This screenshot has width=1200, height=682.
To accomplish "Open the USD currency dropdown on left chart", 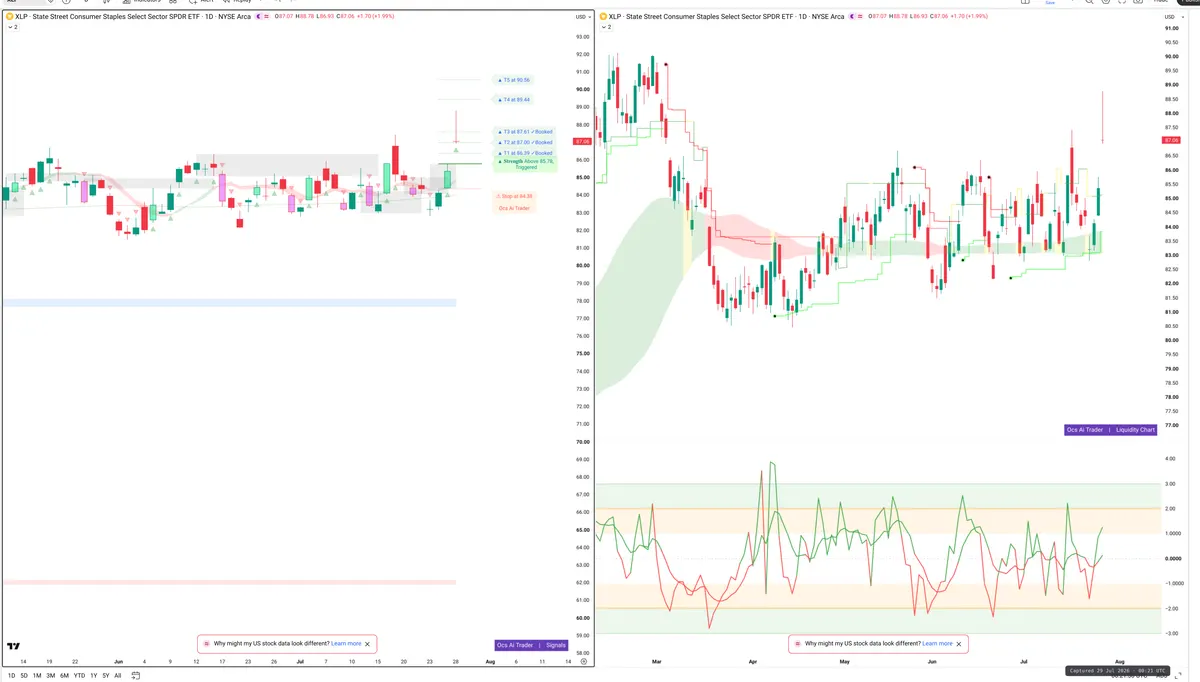I will click(x=581, y=17).
